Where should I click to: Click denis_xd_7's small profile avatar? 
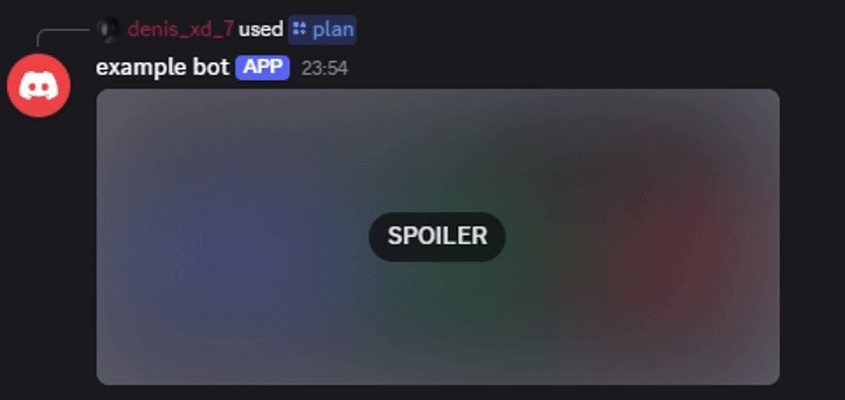(109, 30)
